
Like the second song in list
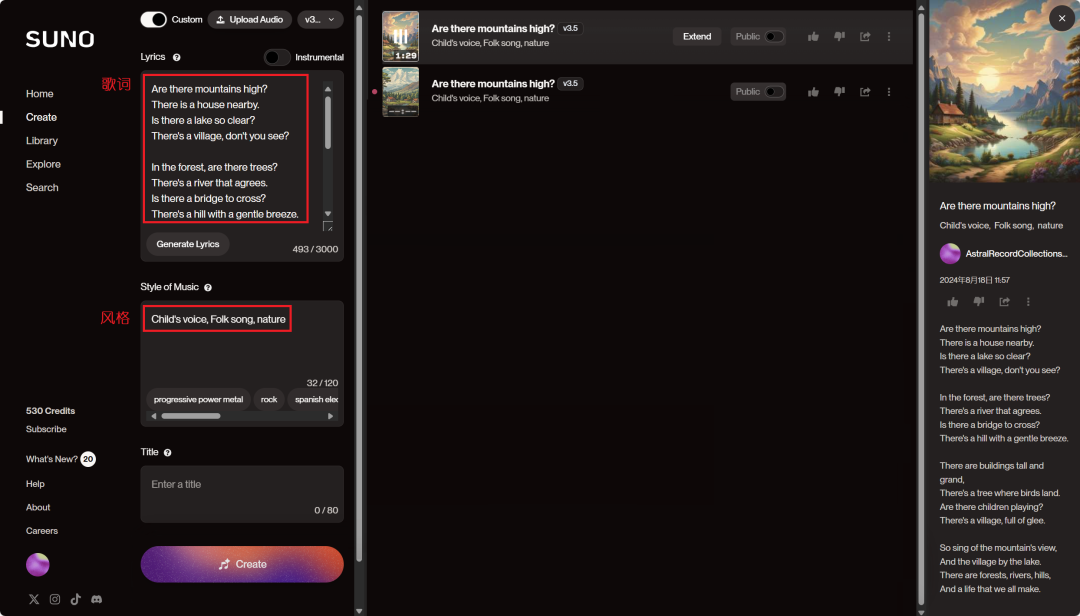click(x=813, y=92)
